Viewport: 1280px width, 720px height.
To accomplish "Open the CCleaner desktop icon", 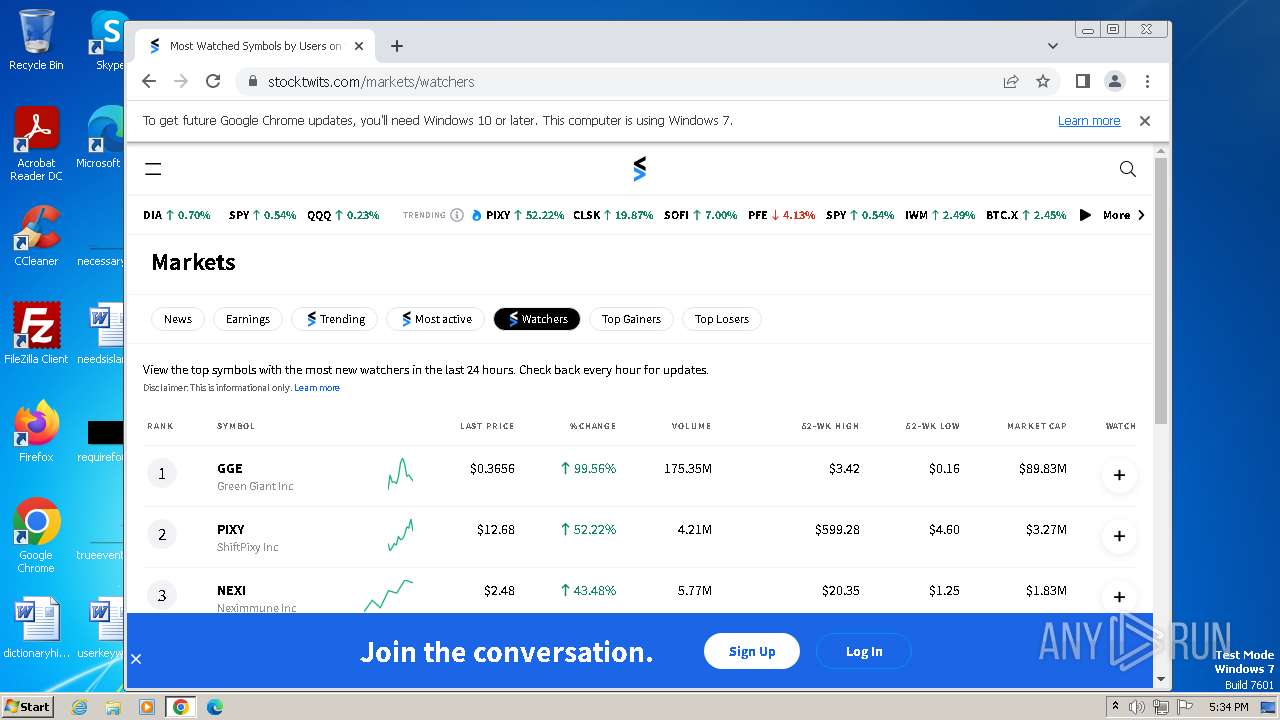I will [36, 237].
